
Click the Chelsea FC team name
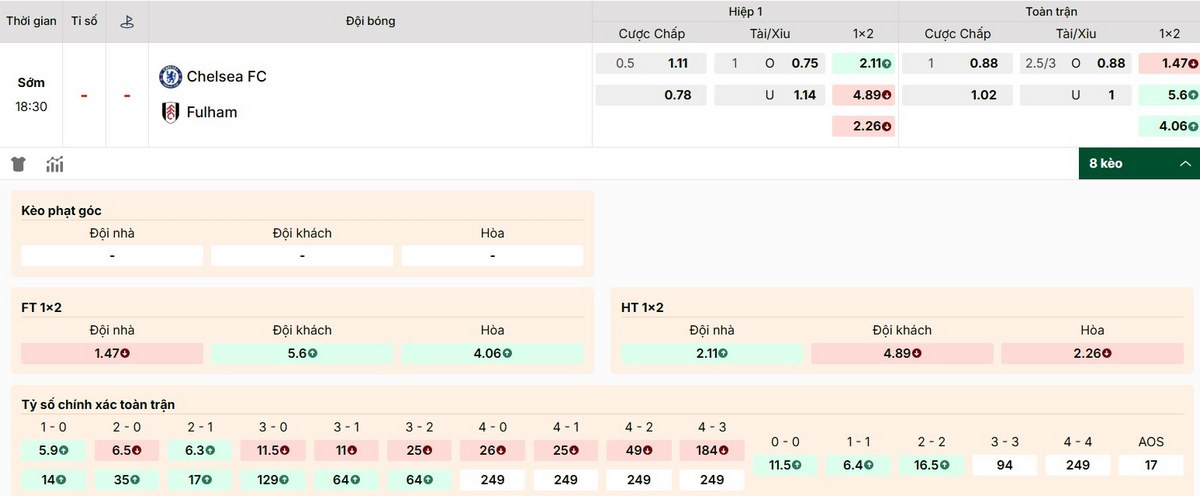(x=226, y=76)
